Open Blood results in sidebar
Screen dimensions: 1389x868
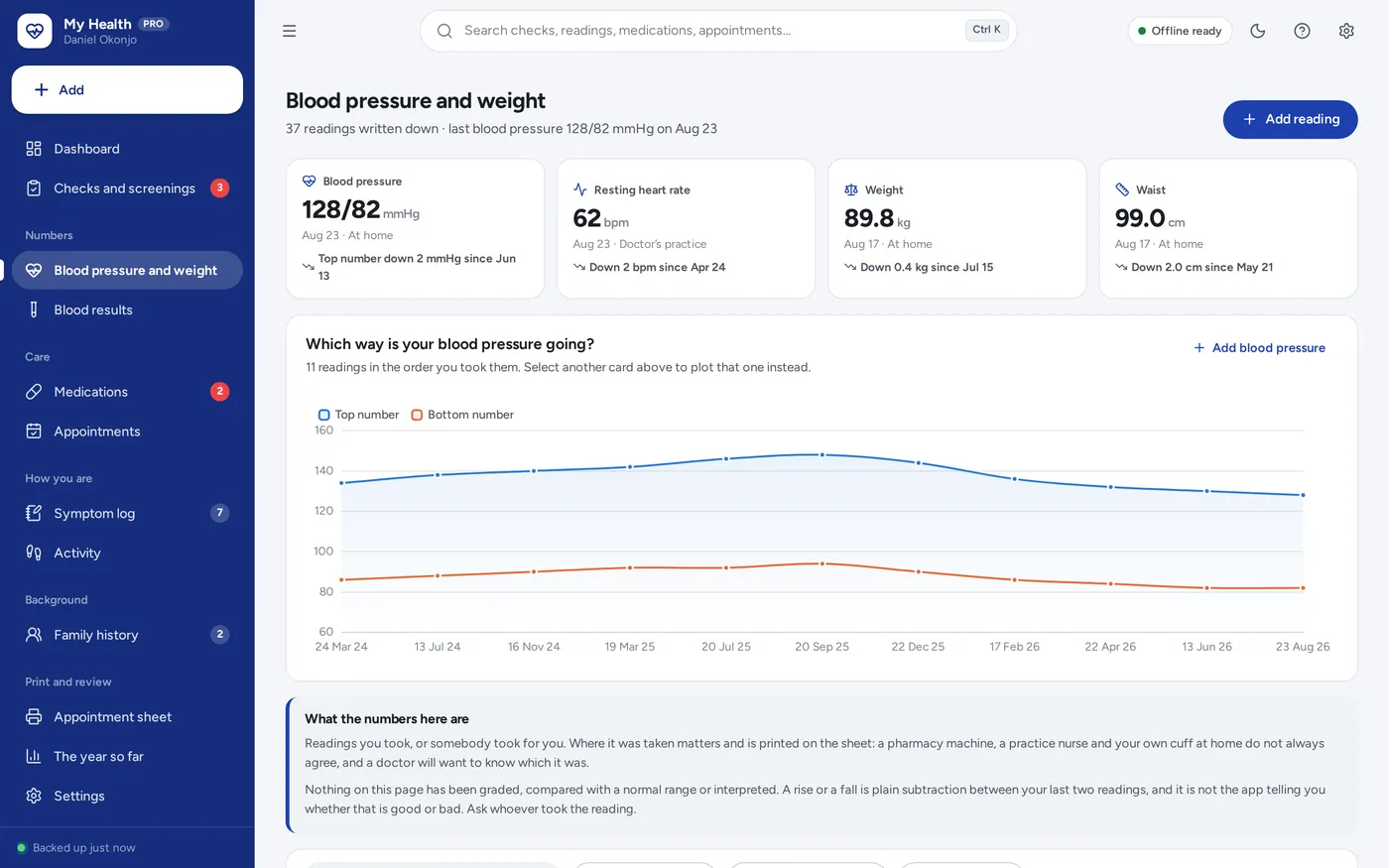tap(127, 310)
